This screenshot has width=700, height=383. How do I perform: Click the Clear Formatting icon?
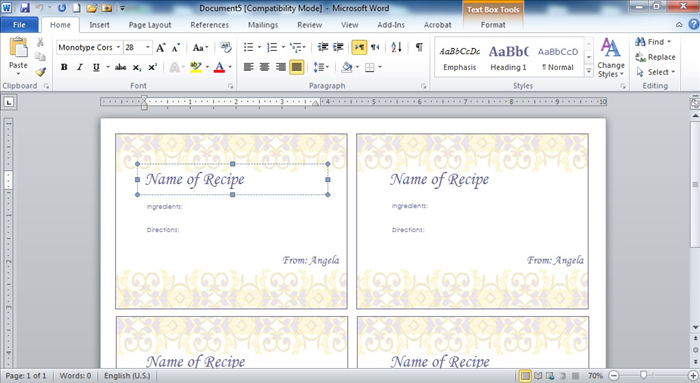click(226, 47)
